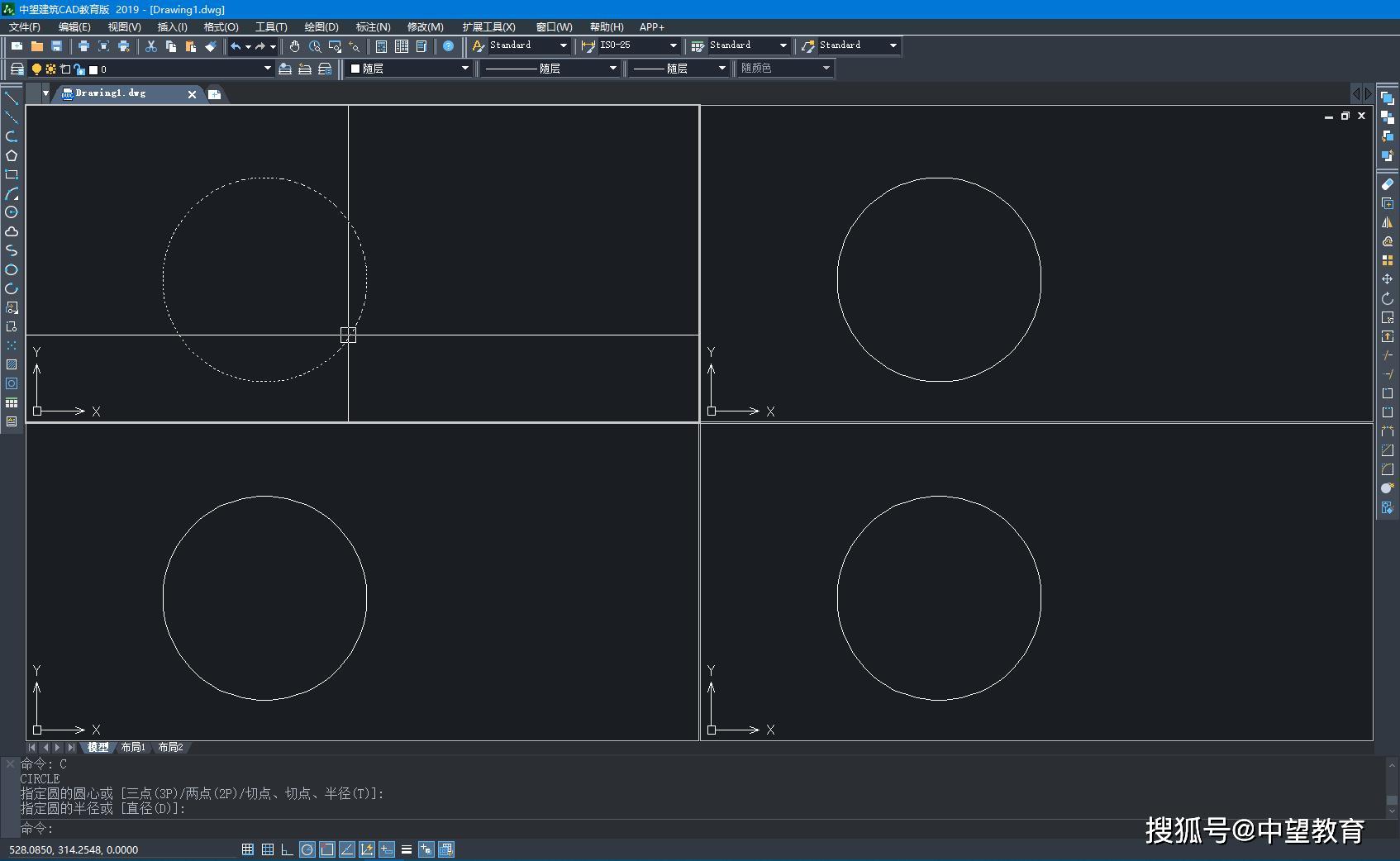Toggle Dynamic Input in status bar

[386, 849]
